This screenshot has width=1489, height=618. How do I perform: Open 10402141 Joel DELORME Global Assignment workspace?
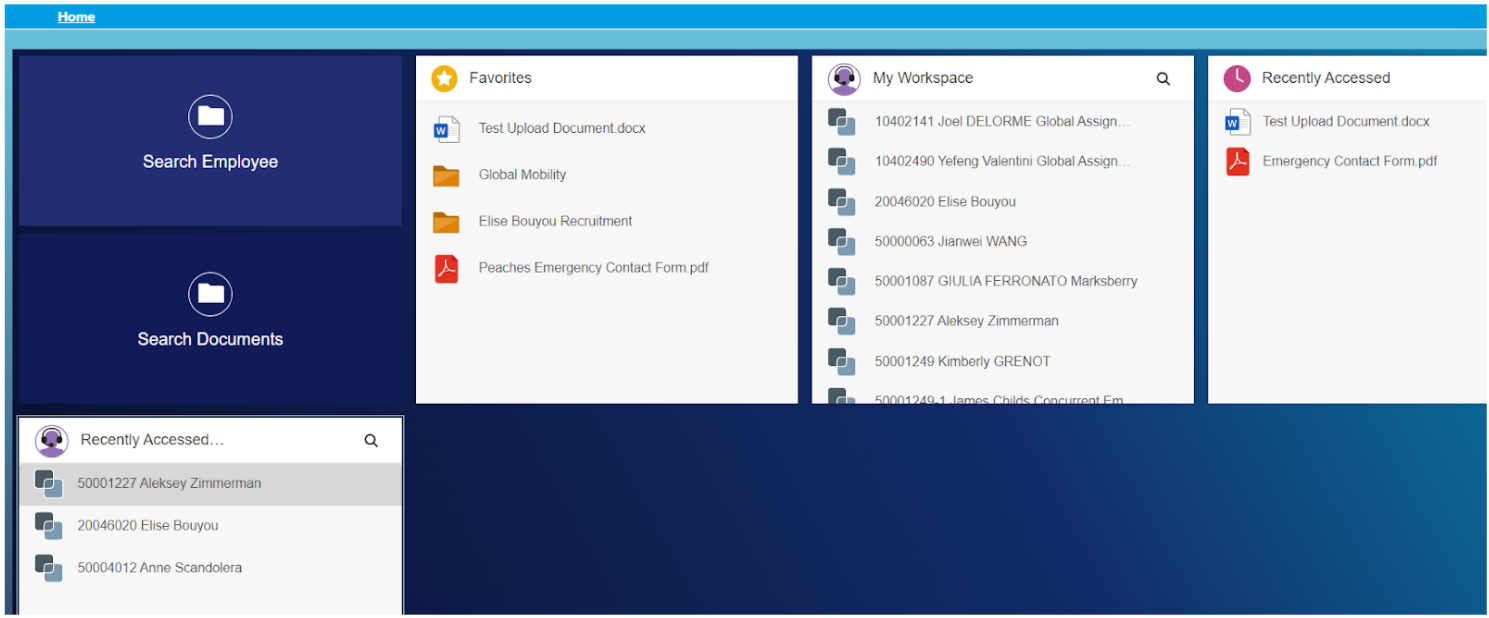pyautogui.click(x=1001, y=121)
